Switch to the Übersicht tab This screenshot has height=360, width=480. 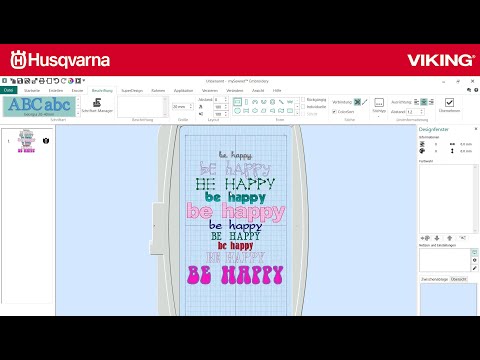click(x=459, y=279)
